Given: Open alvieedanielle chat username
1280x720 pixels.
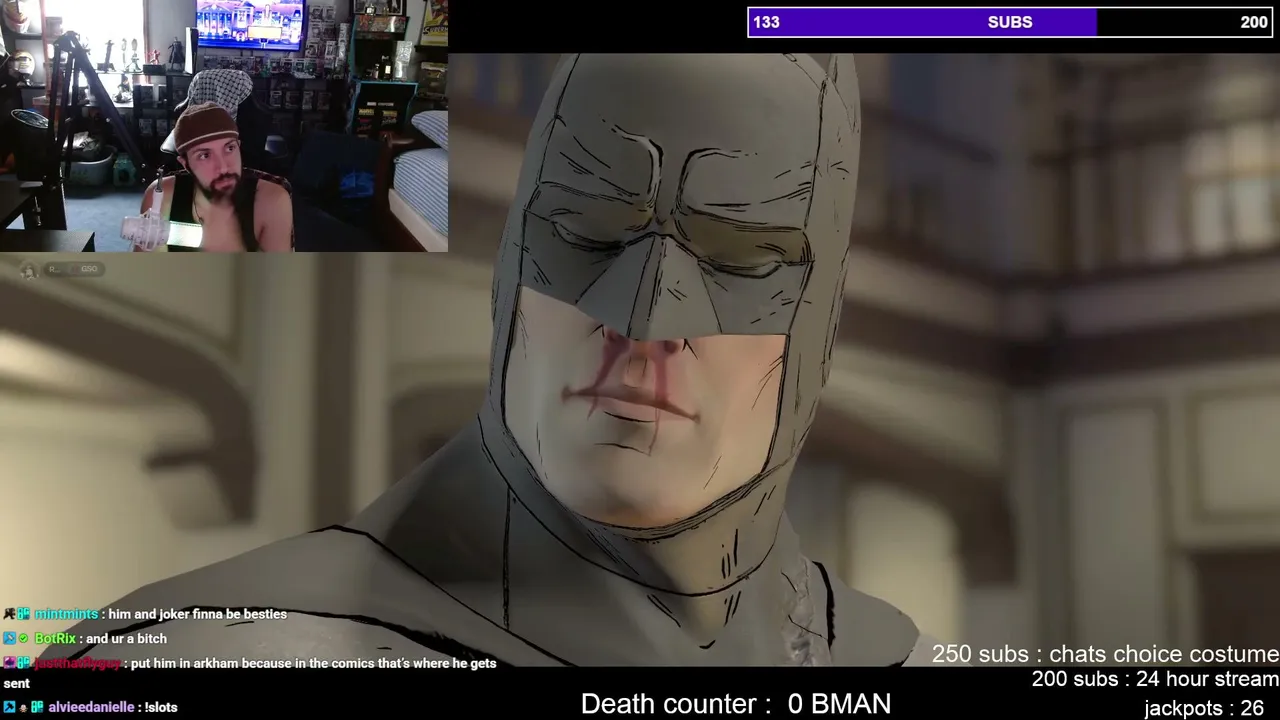Looking at the screenshot, I should 91,707.
